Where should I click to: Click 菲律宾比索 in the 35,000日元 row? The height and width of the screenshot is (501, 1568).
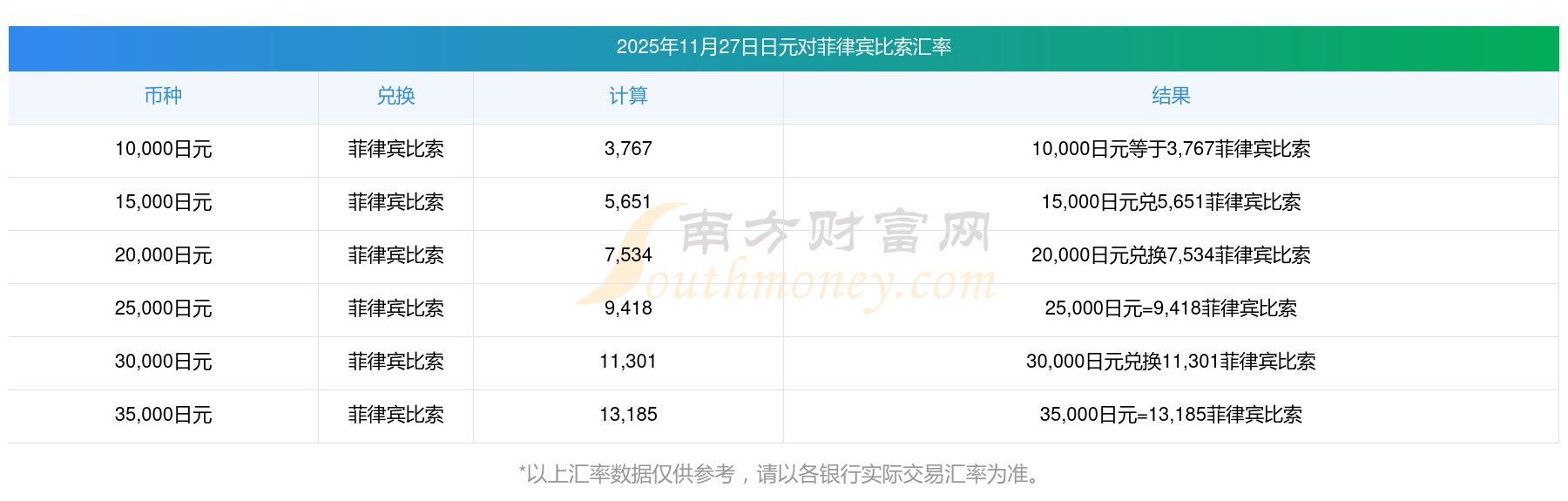[395, 415]
